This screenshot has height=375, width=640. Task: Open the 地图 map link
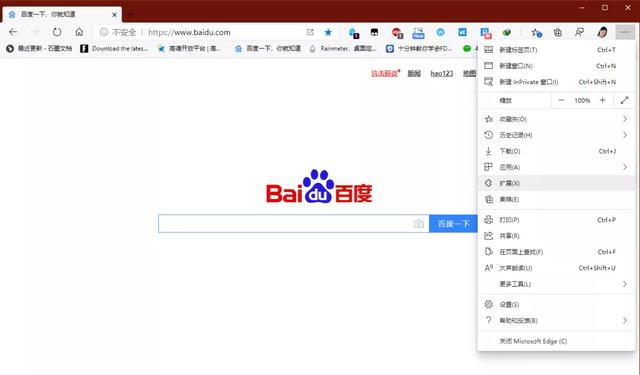tap(469, 73)
